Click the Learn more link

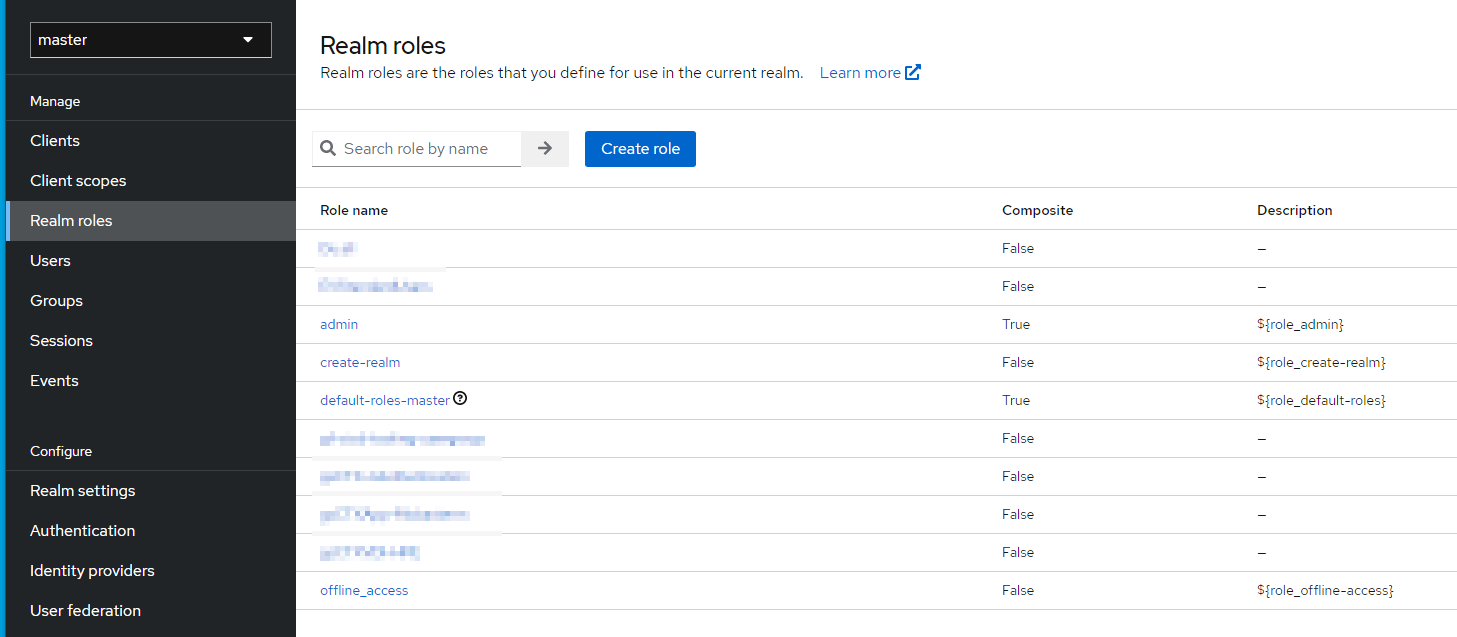857,71
